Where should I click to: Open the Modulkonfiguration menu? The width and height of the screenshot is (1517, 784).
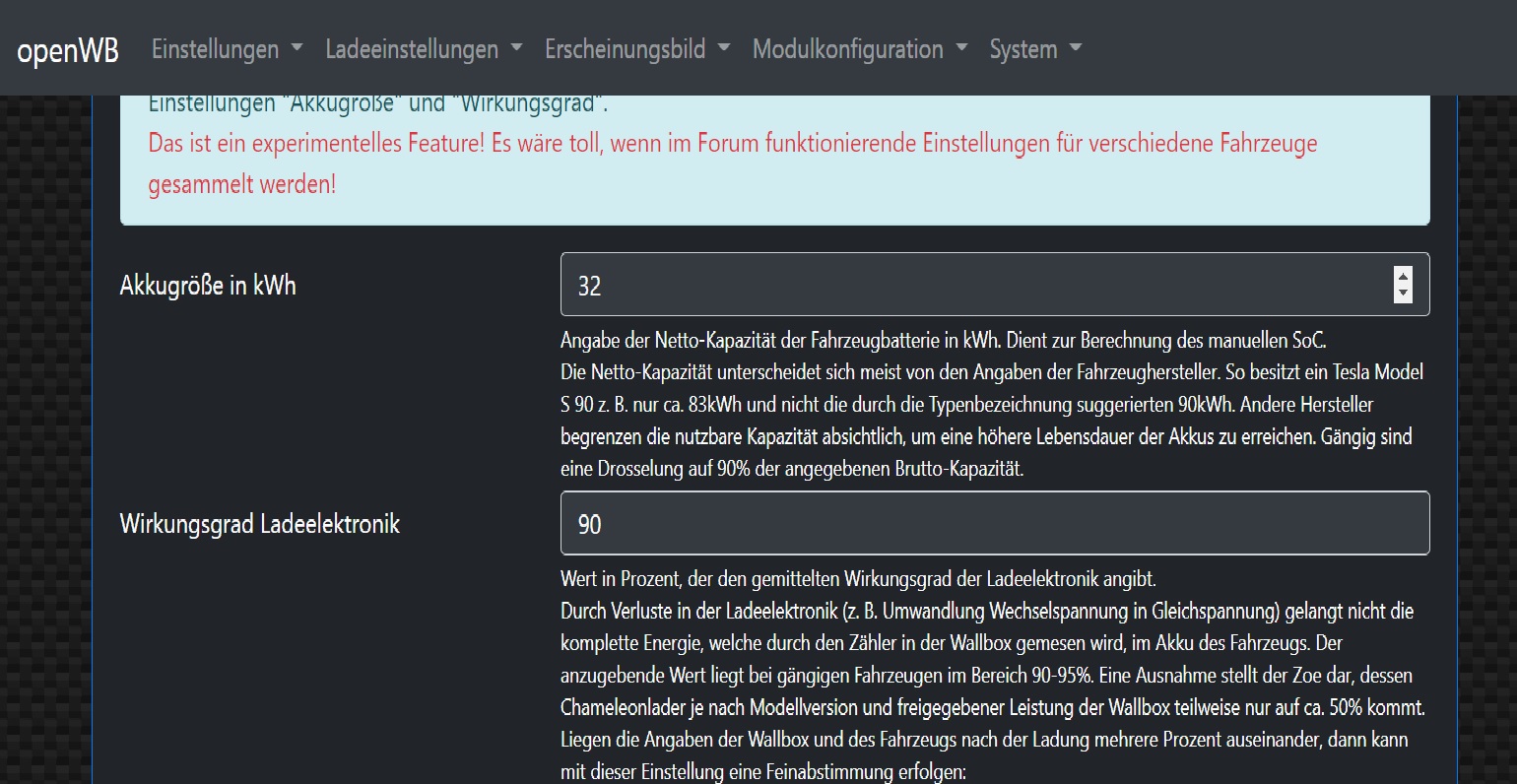click(x=847, y=49)
